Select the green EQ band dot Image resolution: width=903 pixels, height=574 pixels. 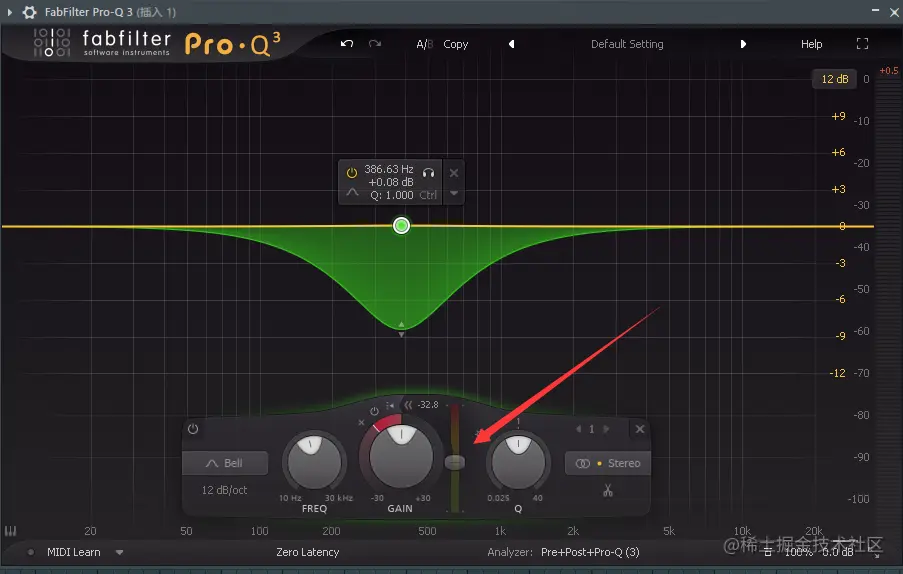(401, 226)
